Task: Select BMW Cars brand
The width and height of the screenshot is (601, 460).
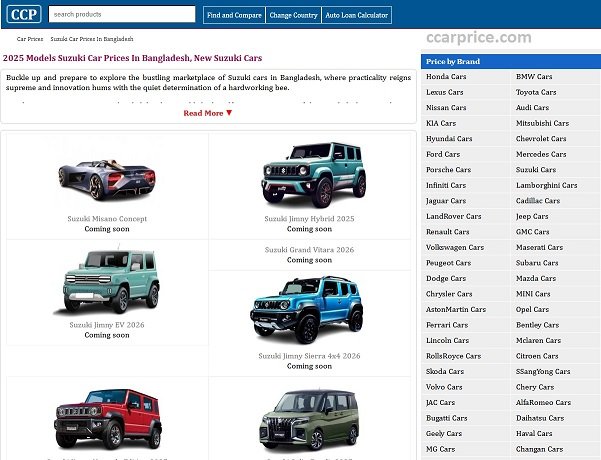Action: (x=534, y=77)
